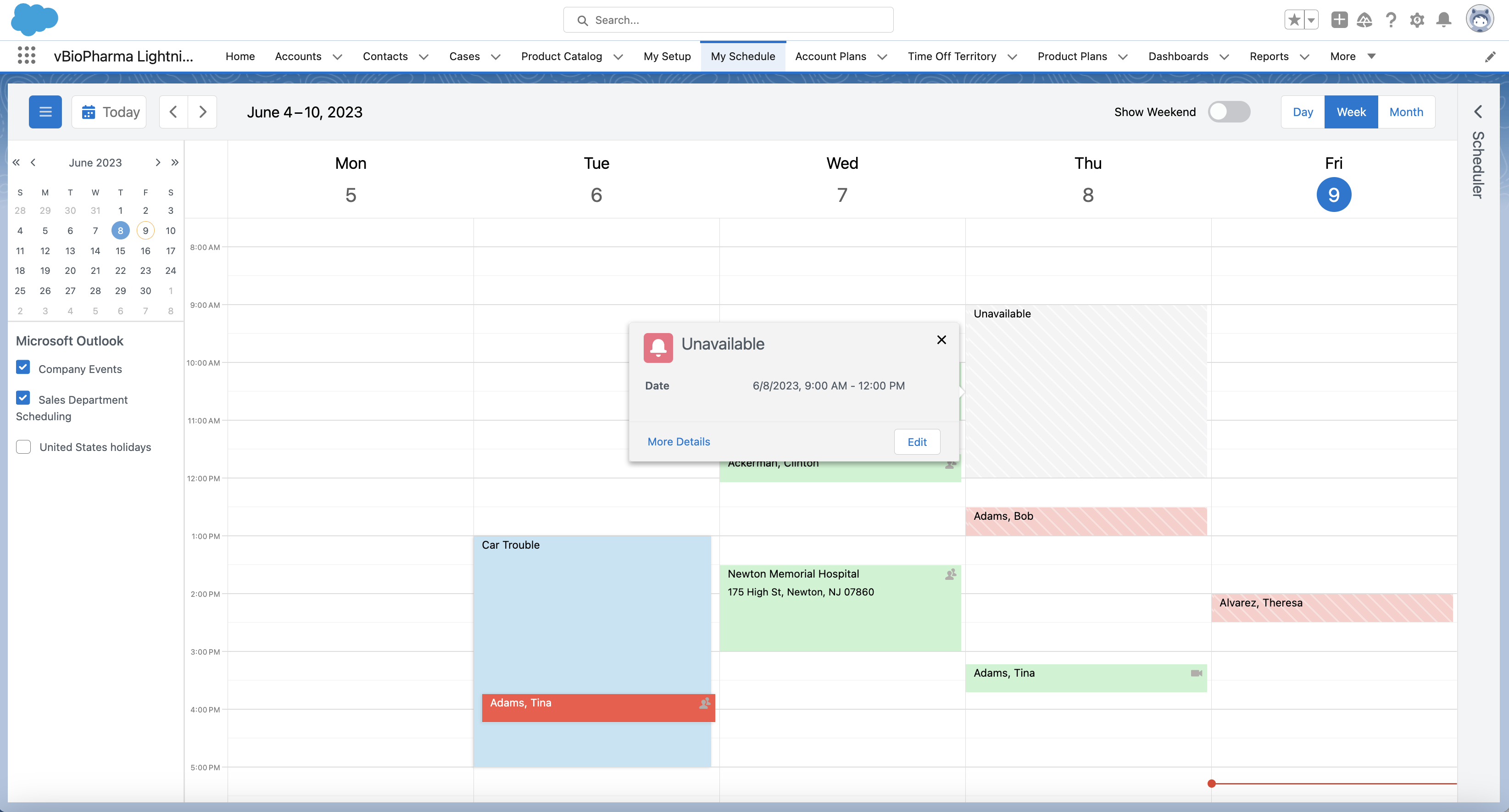The height and width of the screenshot is (812, 1509).
Task: Disable the Company Events checkbox
Action: 23,367
